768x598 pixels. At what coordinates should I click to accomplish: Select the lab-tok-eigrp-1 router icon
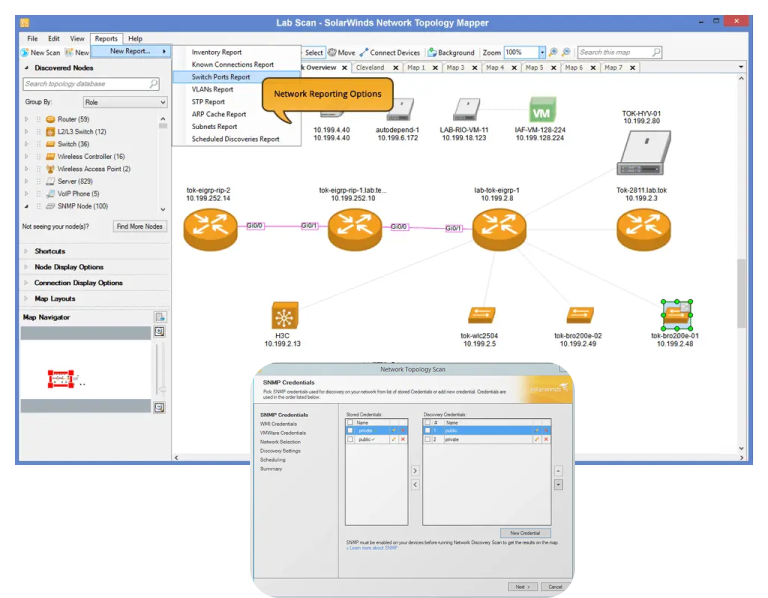(499, 229)
